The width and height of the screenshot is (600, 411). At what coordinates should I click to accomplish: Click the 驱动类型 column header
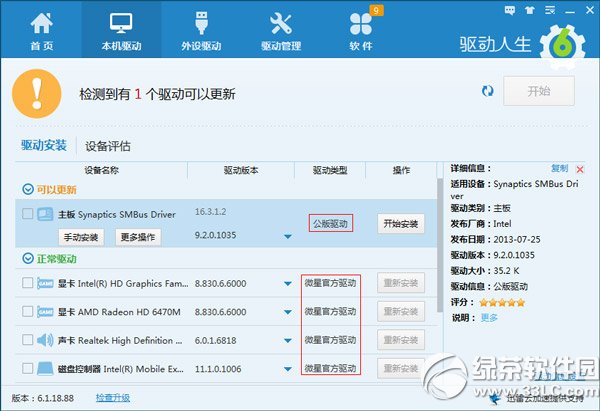pyautogui.click(x=330, y=170)
